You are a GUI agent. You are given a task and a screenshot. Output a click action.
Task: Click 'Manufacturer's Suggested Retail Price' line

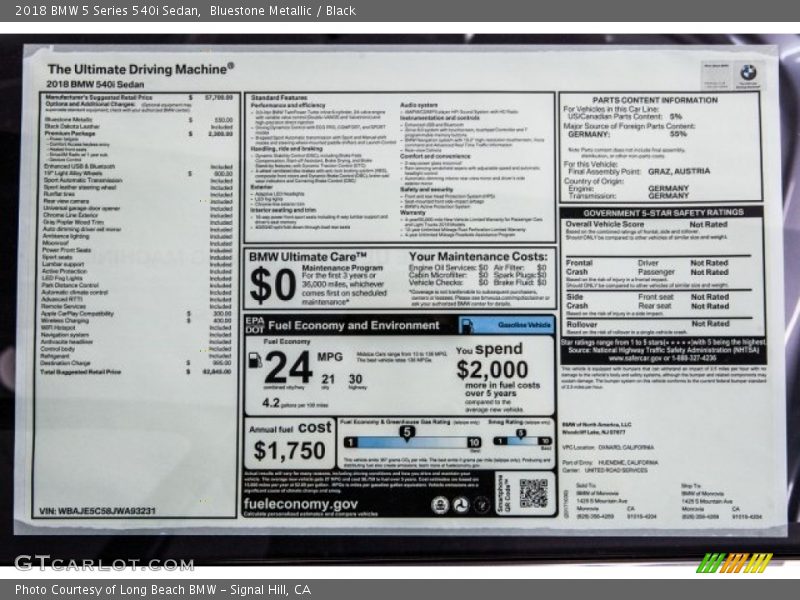pyautogui.click(x=139, y=97)
